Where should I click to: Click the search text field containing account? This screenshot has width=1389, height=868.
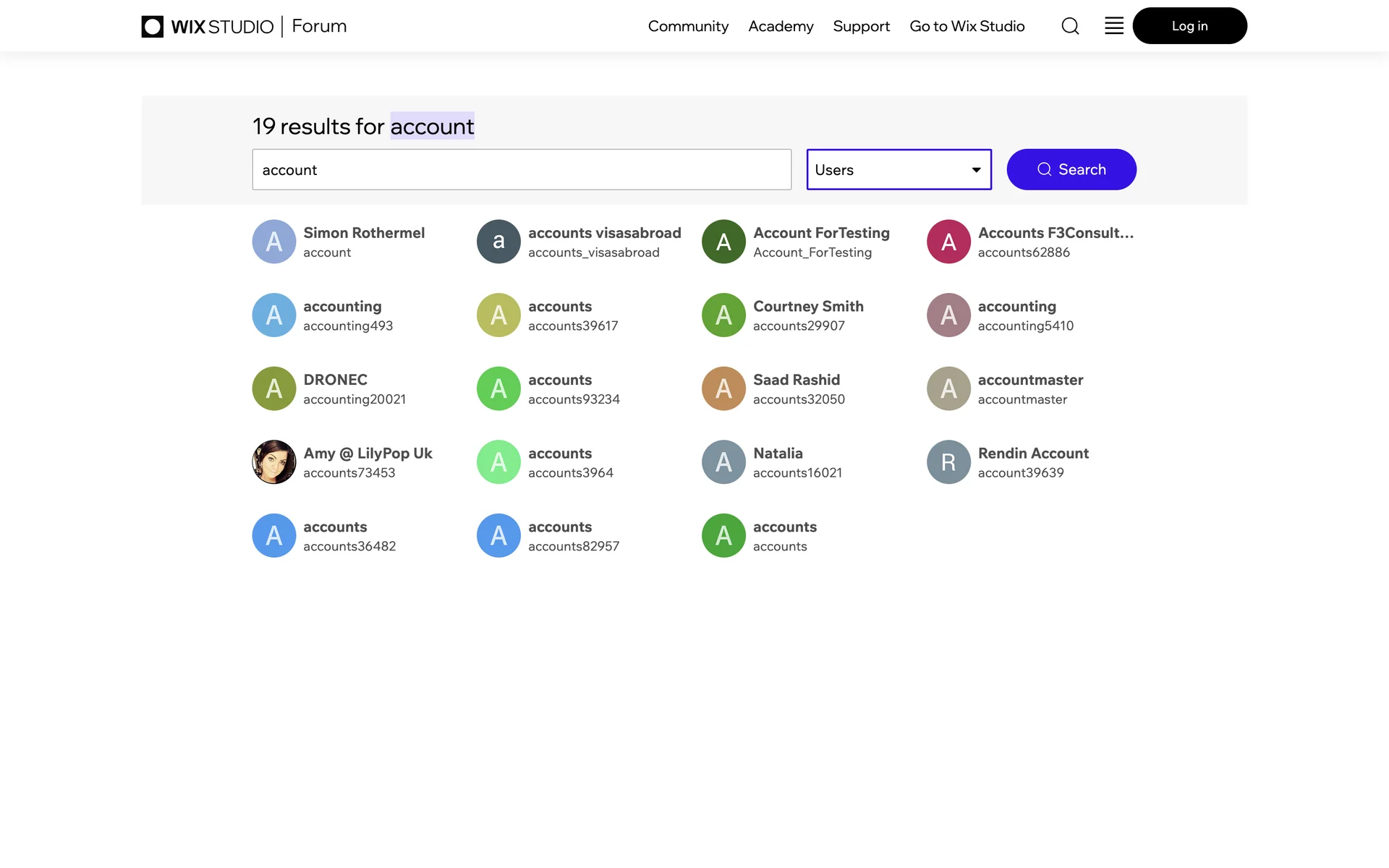pos(521,170)
